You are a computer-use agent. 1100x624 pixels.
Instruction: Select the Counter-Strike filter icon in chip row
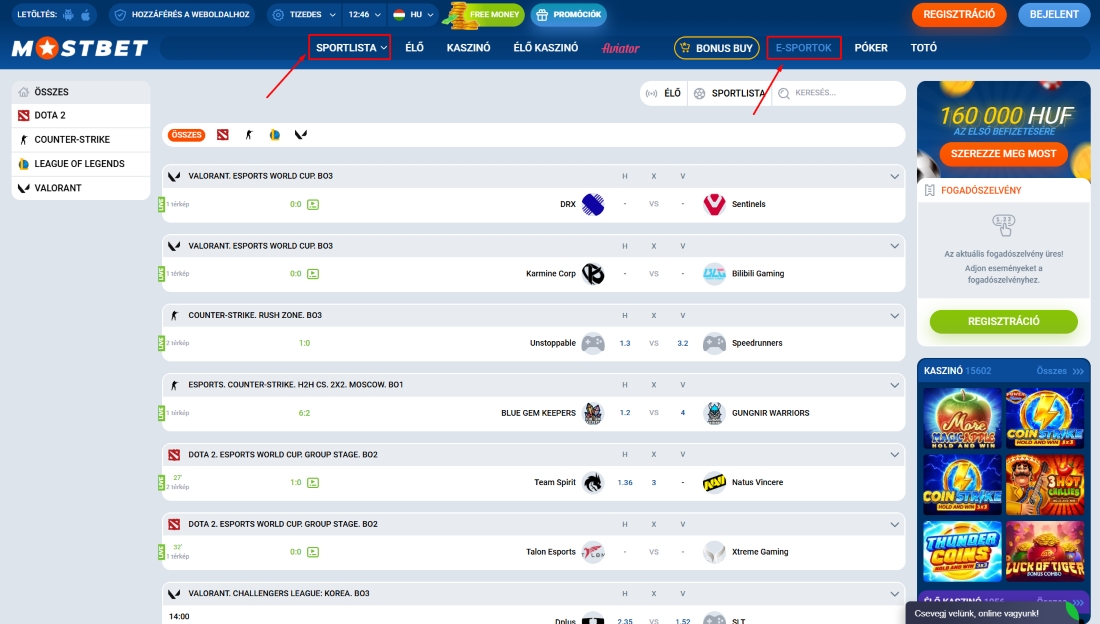[x=248, y=135]
